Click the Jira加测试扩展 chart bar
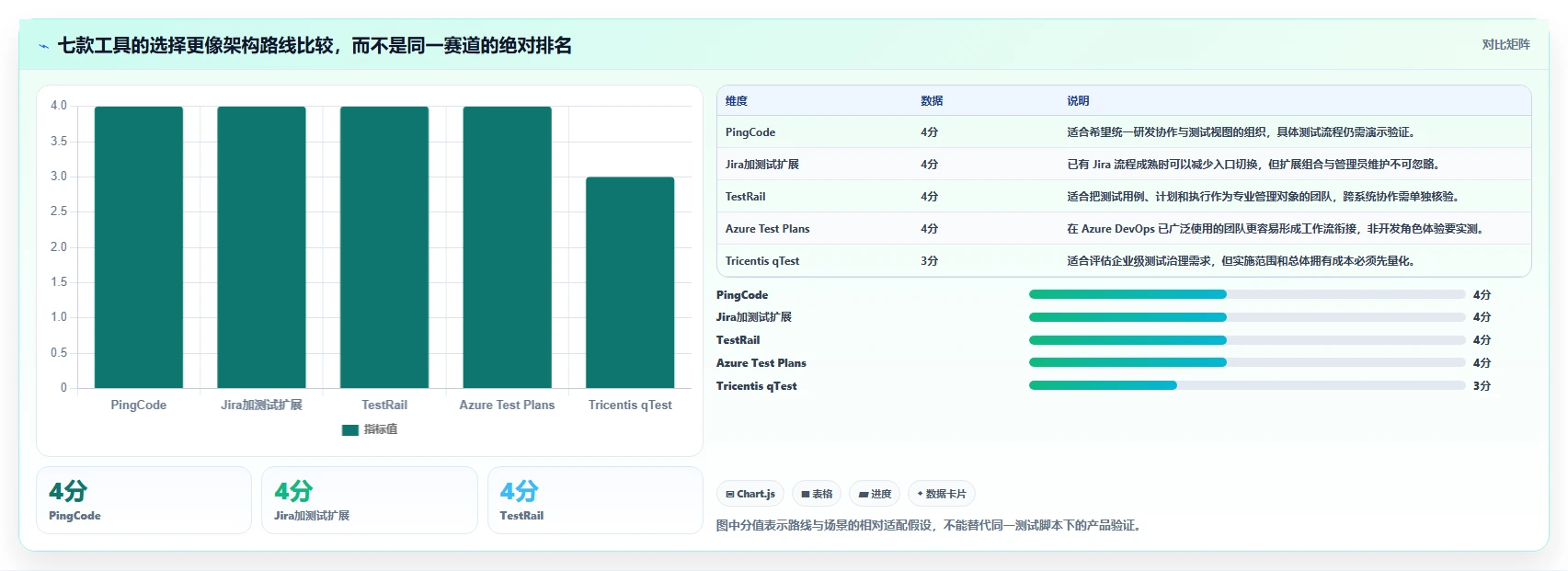The height and width of the screenshot is (571, 1568). click(x=261, y=246)
